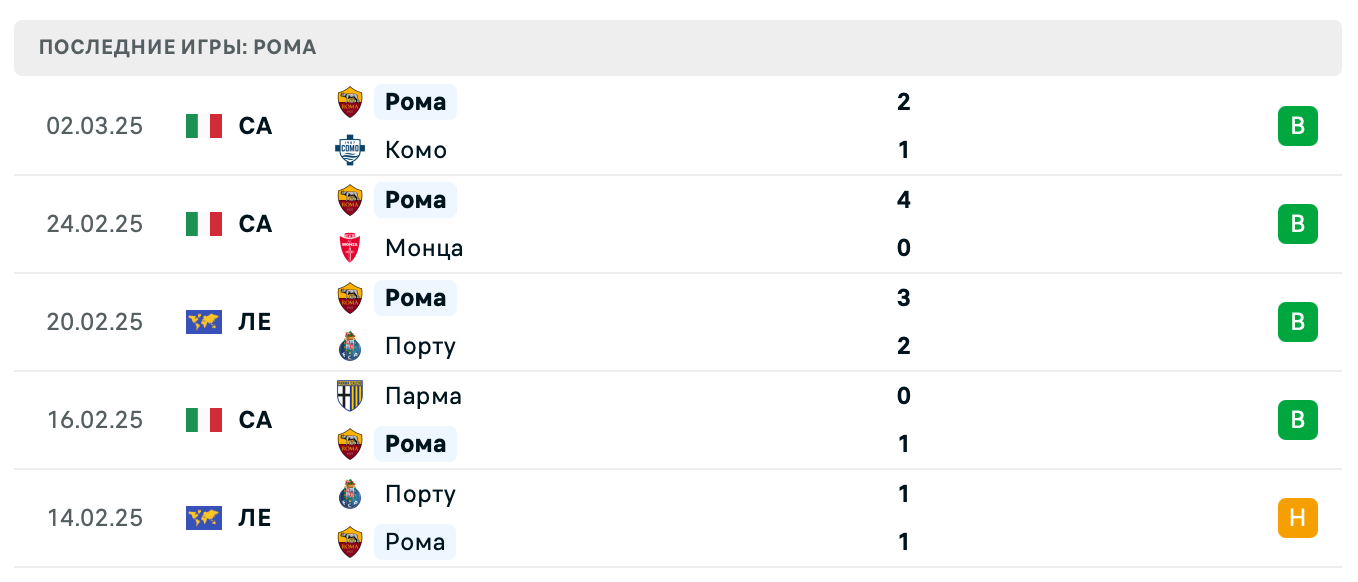
Task: Click Roma crest in 02.03.25 match
Action: coord(350,102)
